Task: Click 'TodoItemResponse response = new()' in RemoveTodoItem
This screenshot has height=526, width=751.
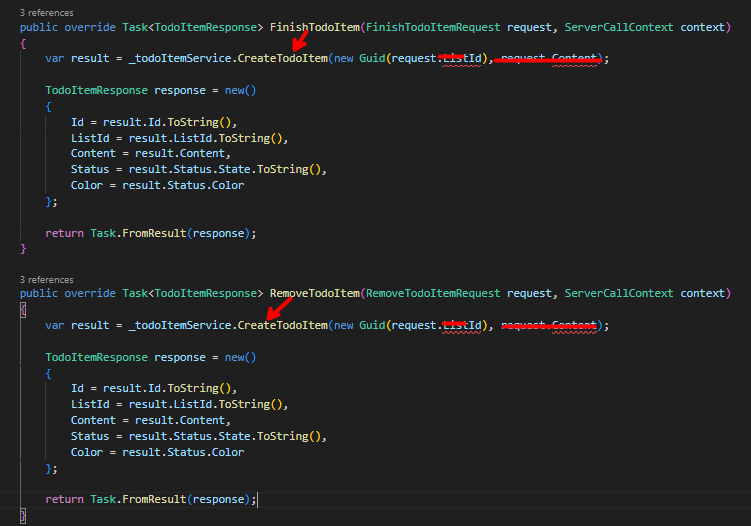Action: pyautogui.click(x=150, y=357)
